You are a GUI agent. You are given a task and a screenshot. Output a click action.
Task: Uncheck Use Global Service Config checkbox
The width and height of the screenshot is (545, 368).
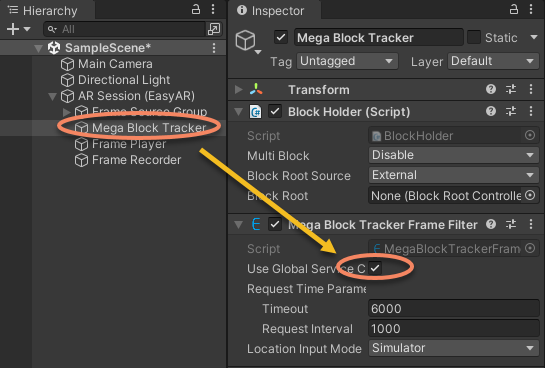pos(375,268)
